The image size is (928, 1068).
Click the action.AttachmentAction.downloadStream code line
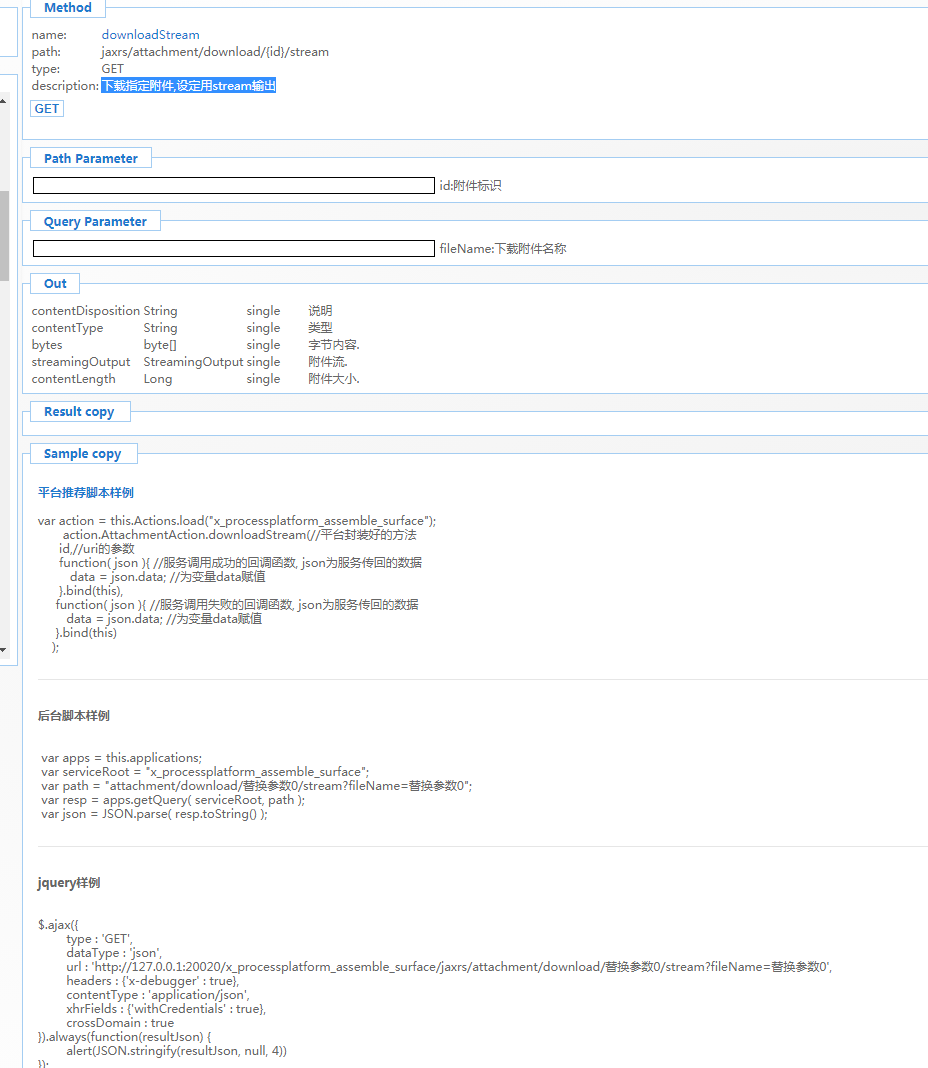pyautogui.click(x=240, y=535)
